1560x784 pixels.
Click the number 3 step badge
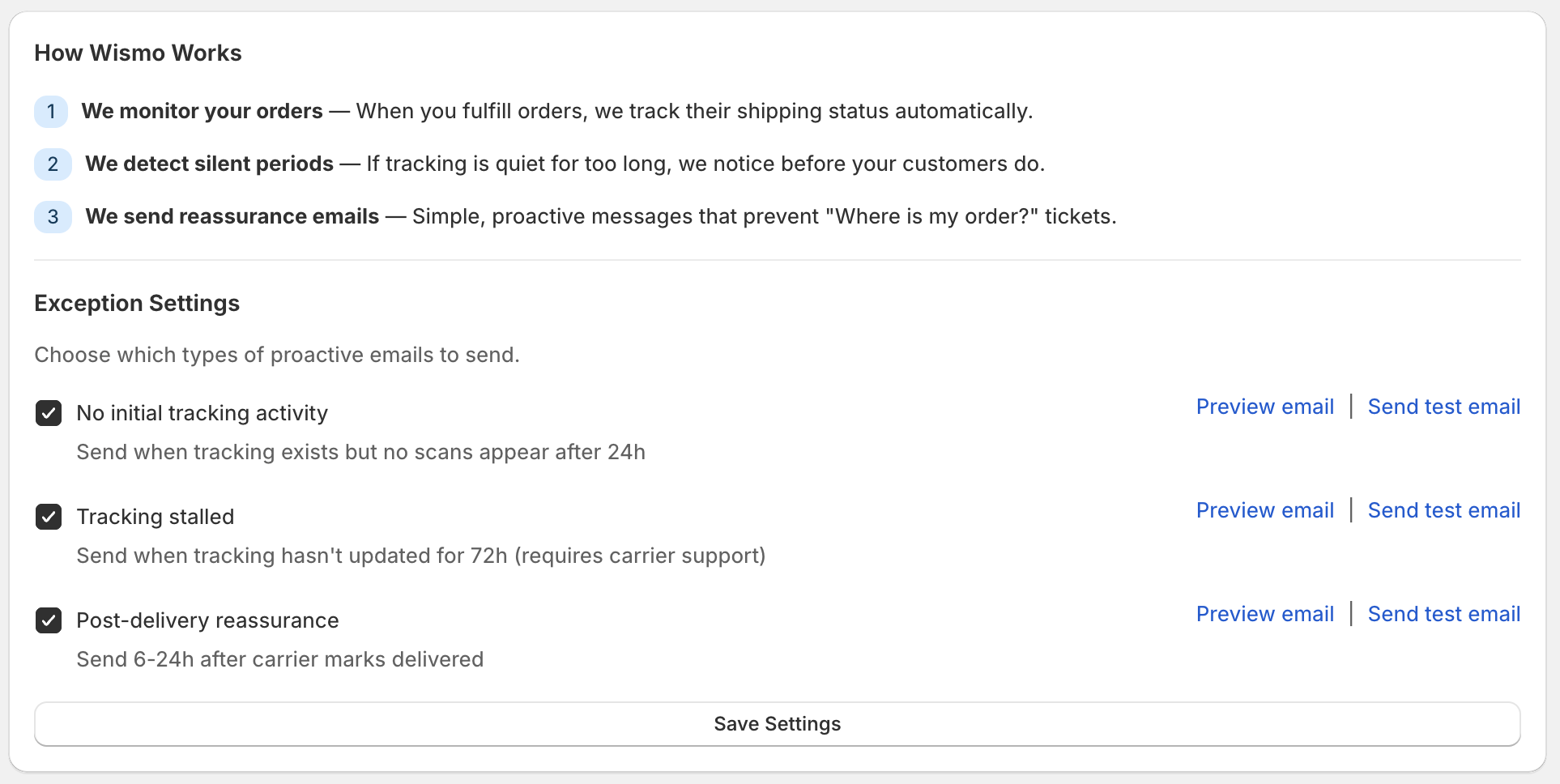click(53, 217)
